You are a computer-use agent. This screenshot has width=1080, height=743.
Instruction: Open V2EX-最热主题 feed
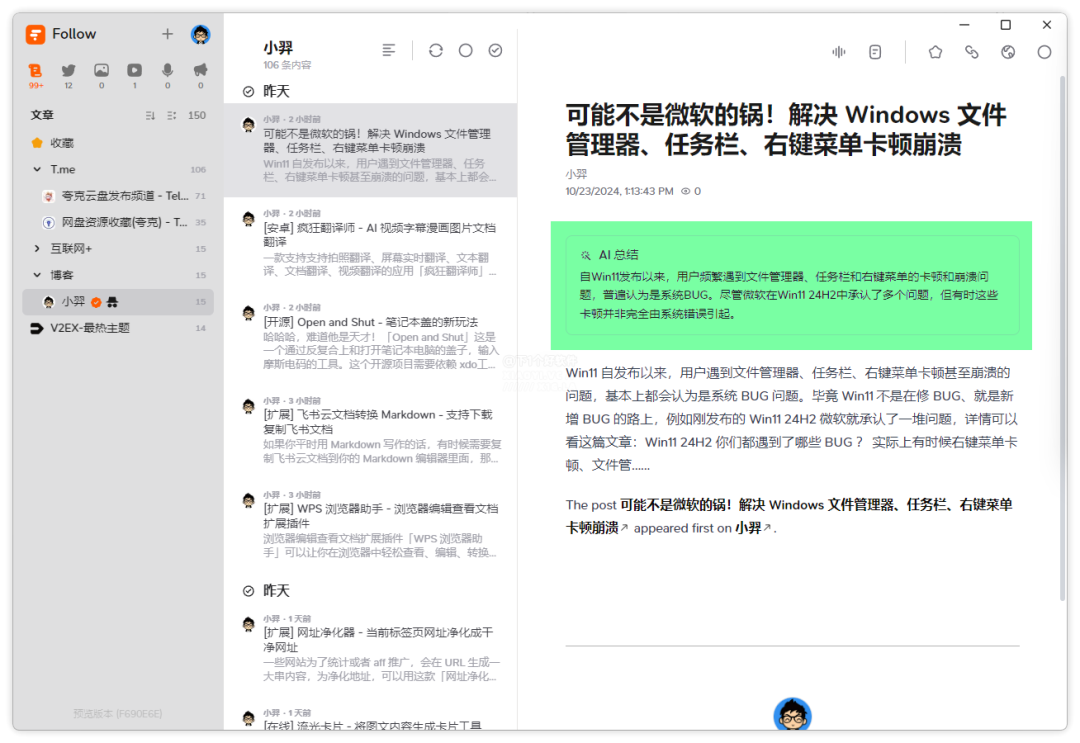[x=118, y=328]
